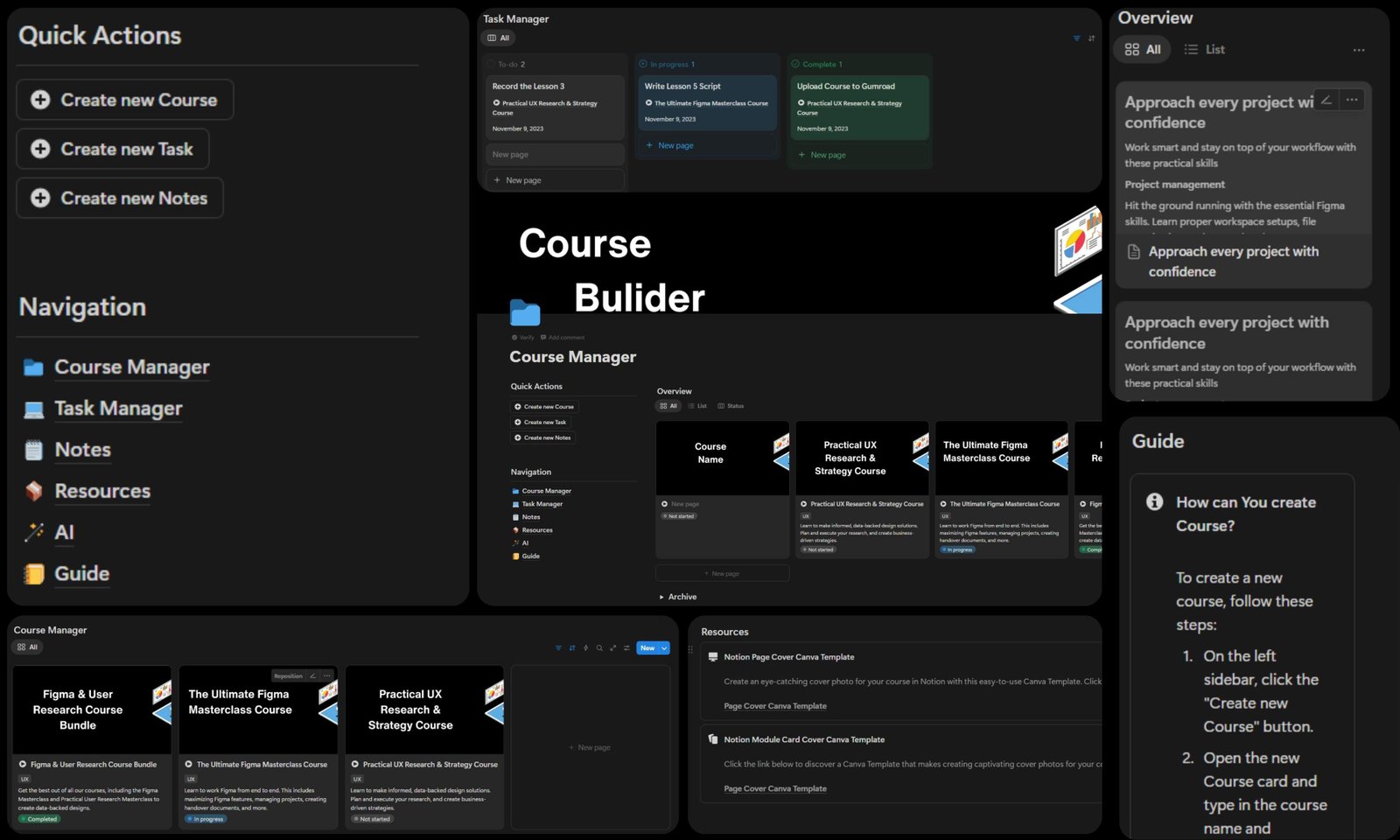Open large Course Manager navigation link
The image size is (1400, 840).
(132, 367)
